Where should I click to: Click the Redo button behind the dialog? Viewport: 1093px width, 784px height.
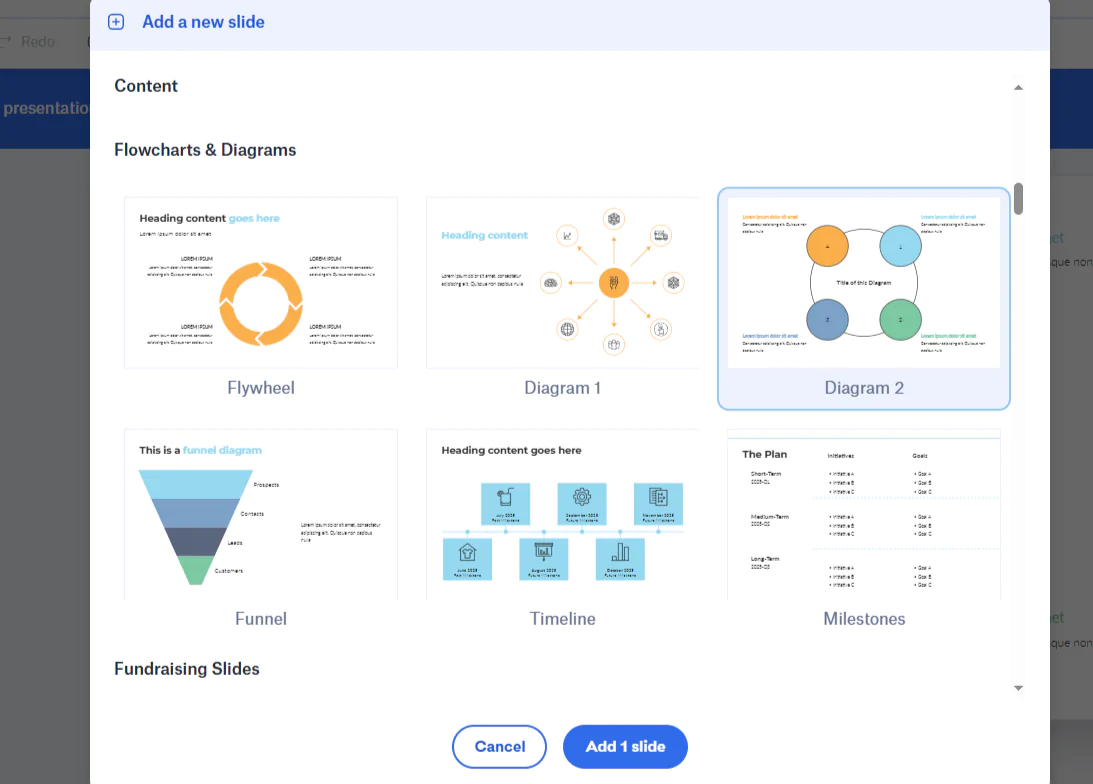click(x=29, y=42)
